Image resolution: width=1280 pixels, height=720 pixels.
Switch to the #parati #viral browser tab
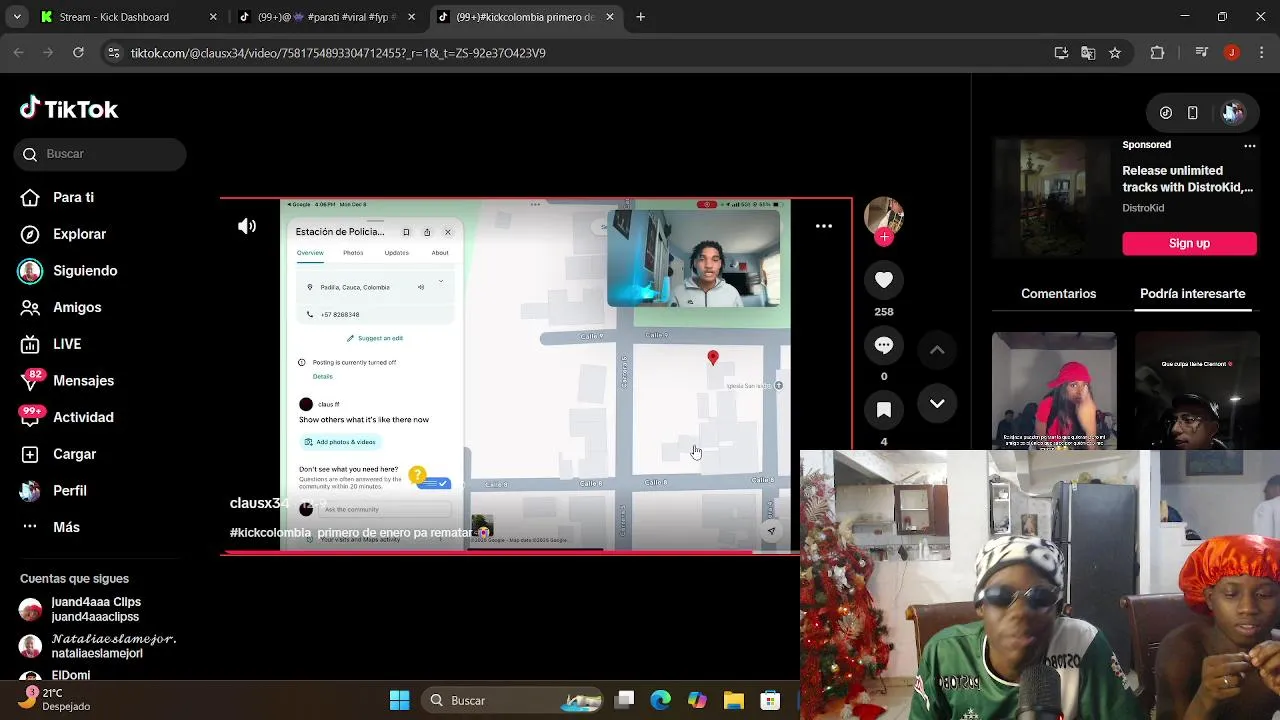(327, 17)
